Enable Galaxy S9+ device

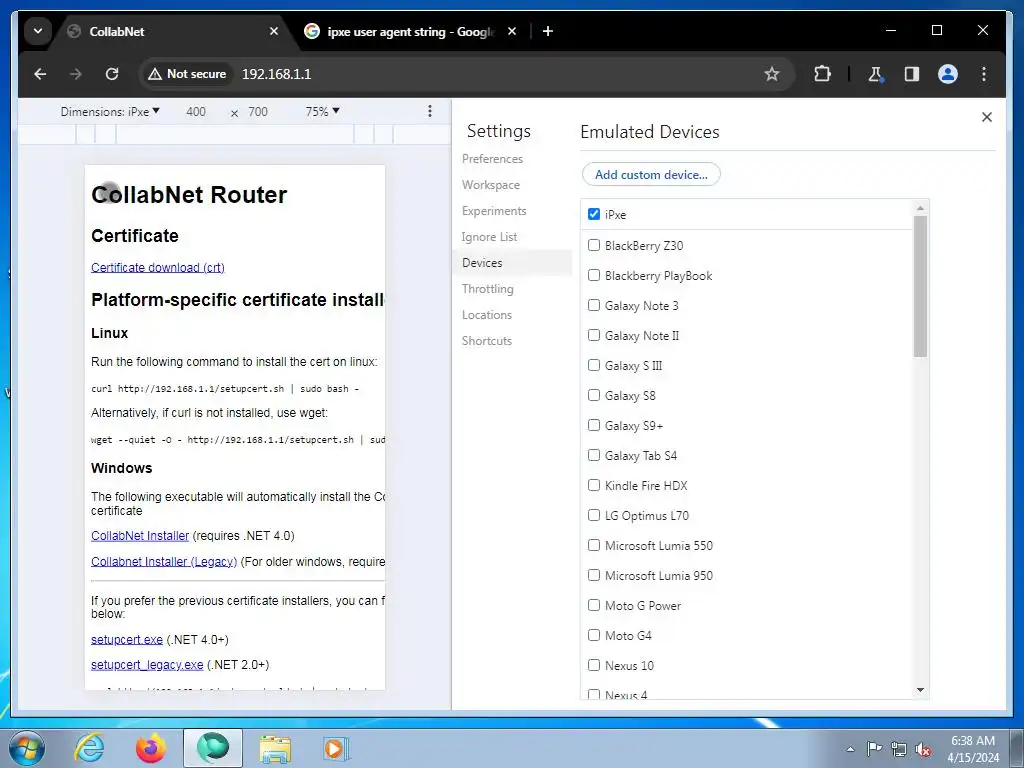coord(594,425)
